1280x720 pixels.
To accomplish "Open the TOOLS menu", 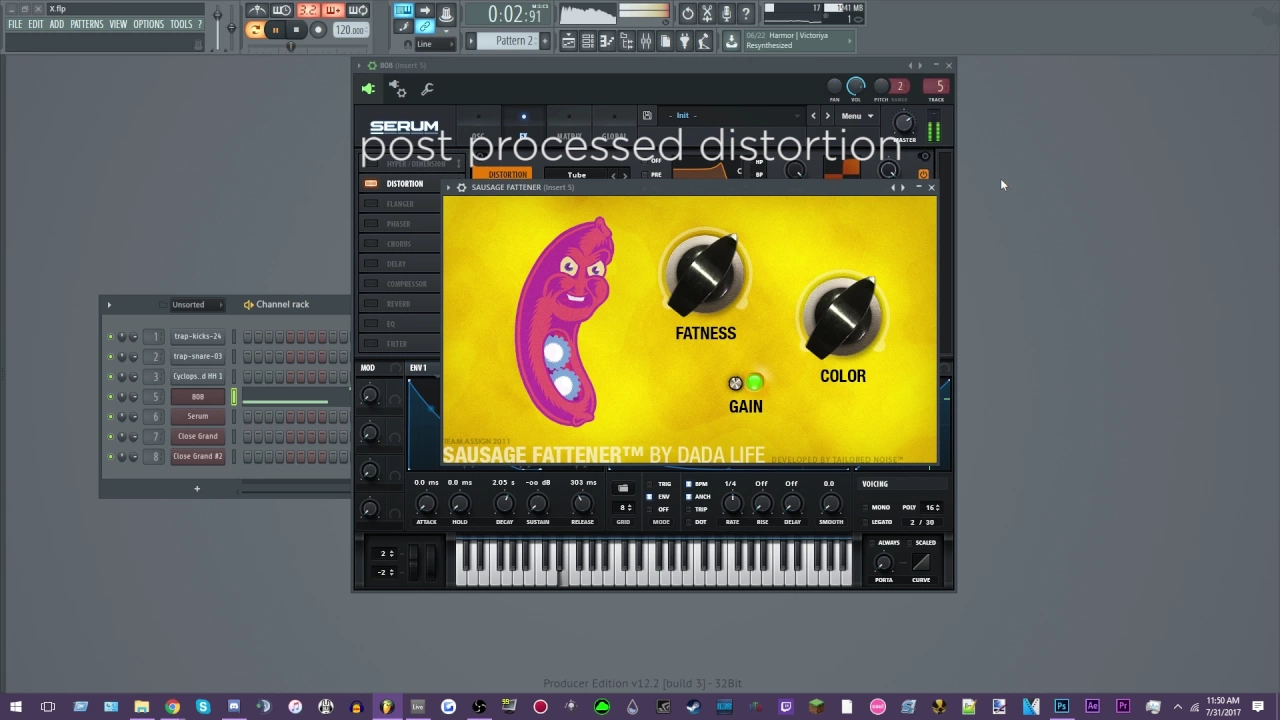I will pos(181,24).
